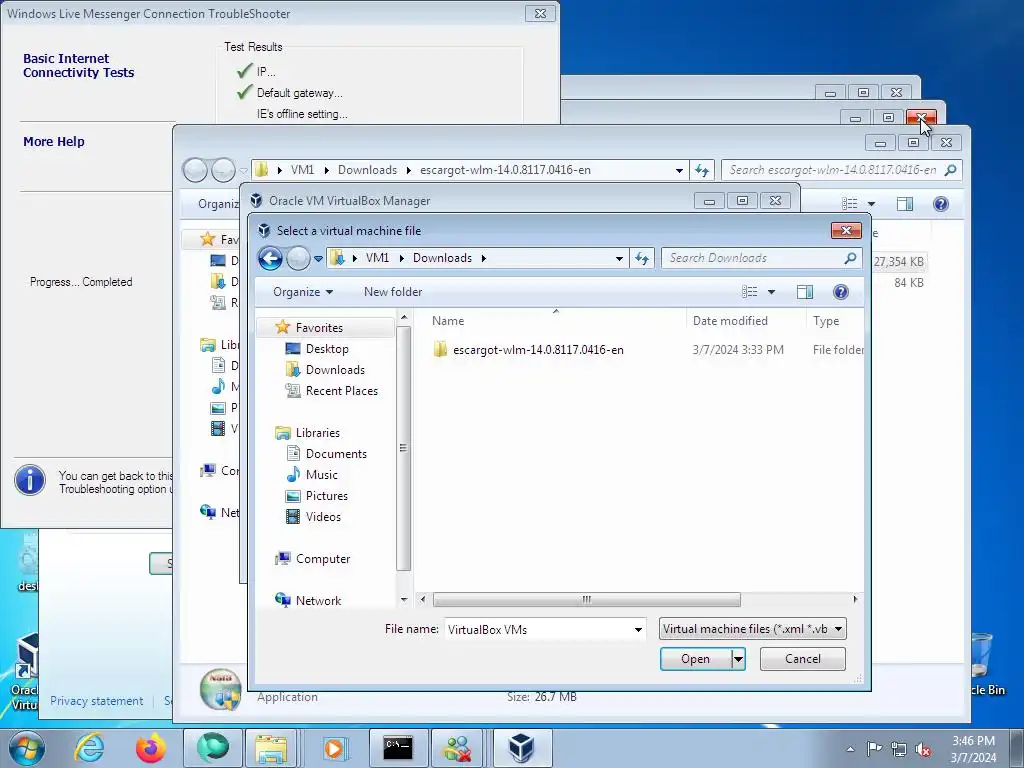Viewport: 1024px width, 768px height.
Task: Open the Organize menu in file dialog
Action: click(x=303, y=292)
